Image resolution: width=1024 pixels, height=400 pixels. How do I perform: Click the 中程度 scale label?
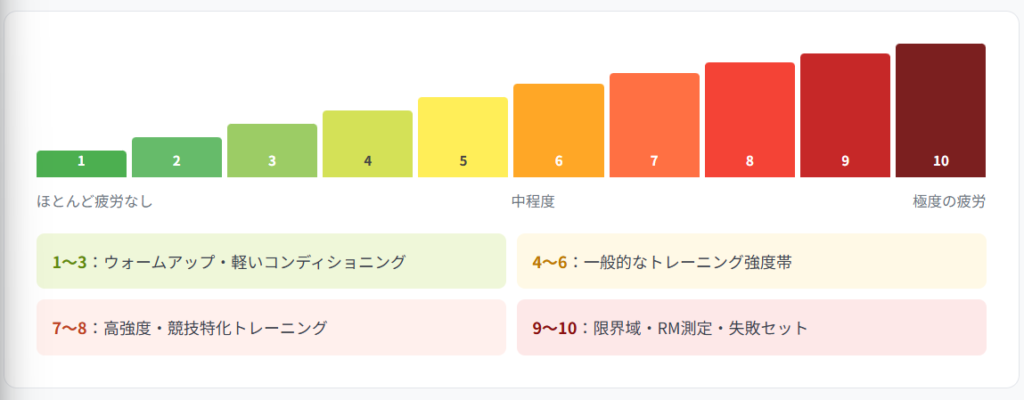pos(534,201)
